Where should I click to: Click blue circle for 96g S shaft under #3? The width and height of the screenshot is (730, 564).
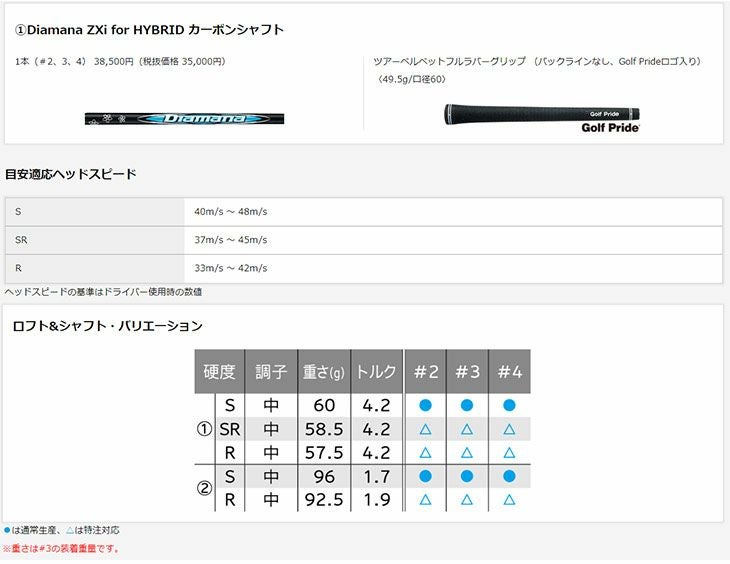(467, 477)
